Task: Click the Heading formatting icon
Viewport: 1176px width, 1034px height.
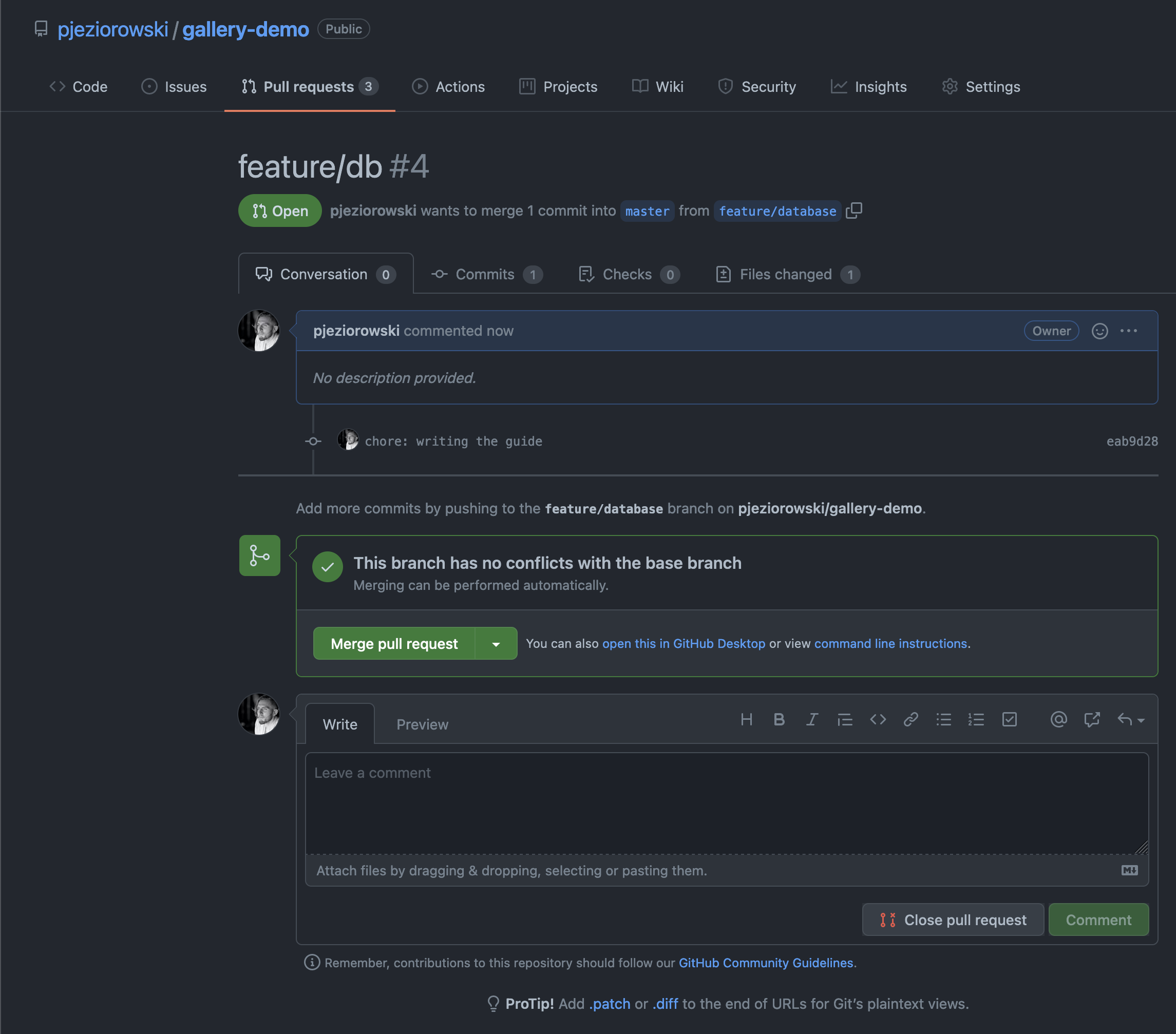Action: click(x=746, y=719)
